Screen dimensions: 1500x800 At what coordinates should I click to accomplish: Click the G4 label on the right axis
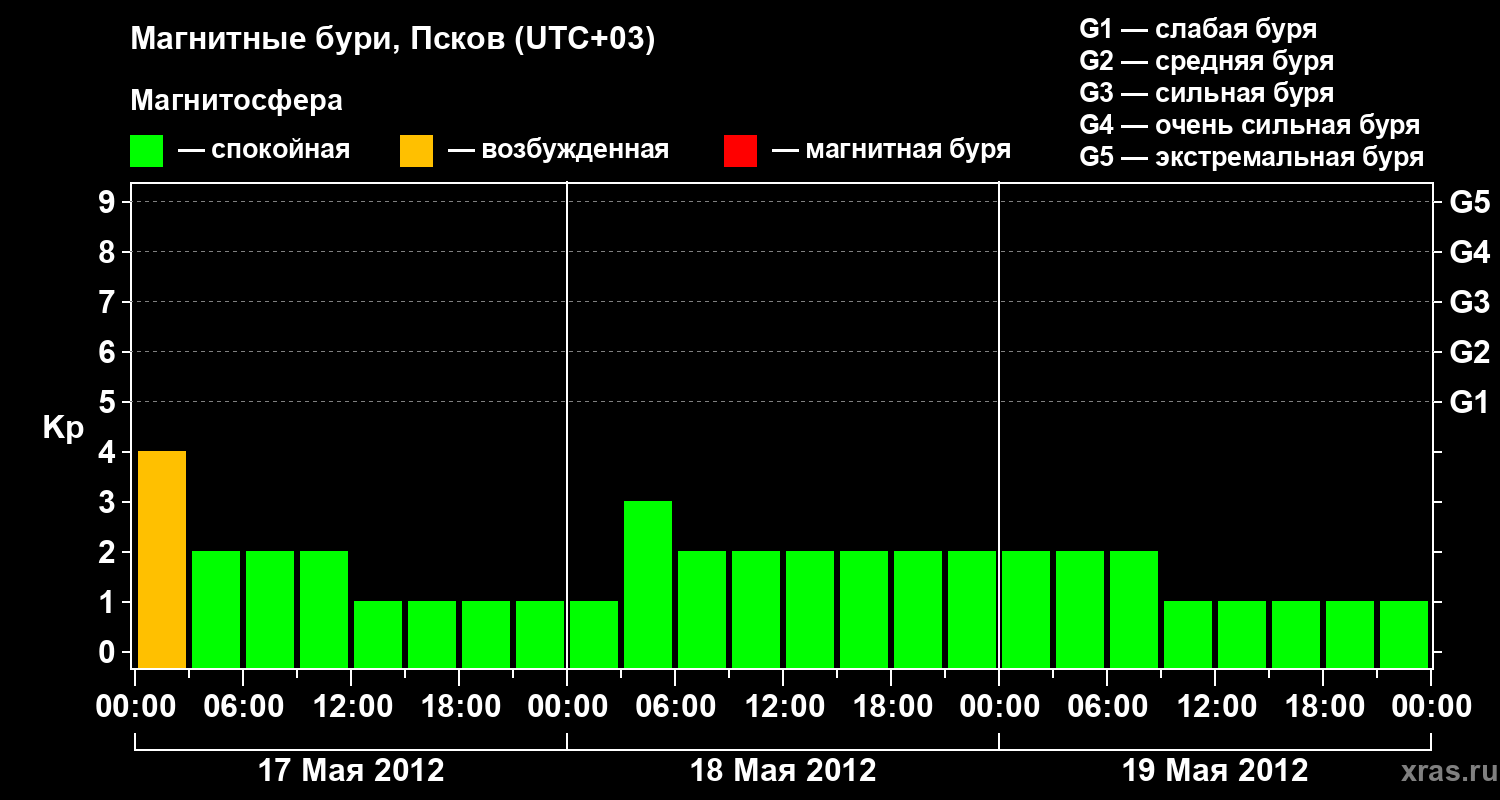pos(1469,252)
